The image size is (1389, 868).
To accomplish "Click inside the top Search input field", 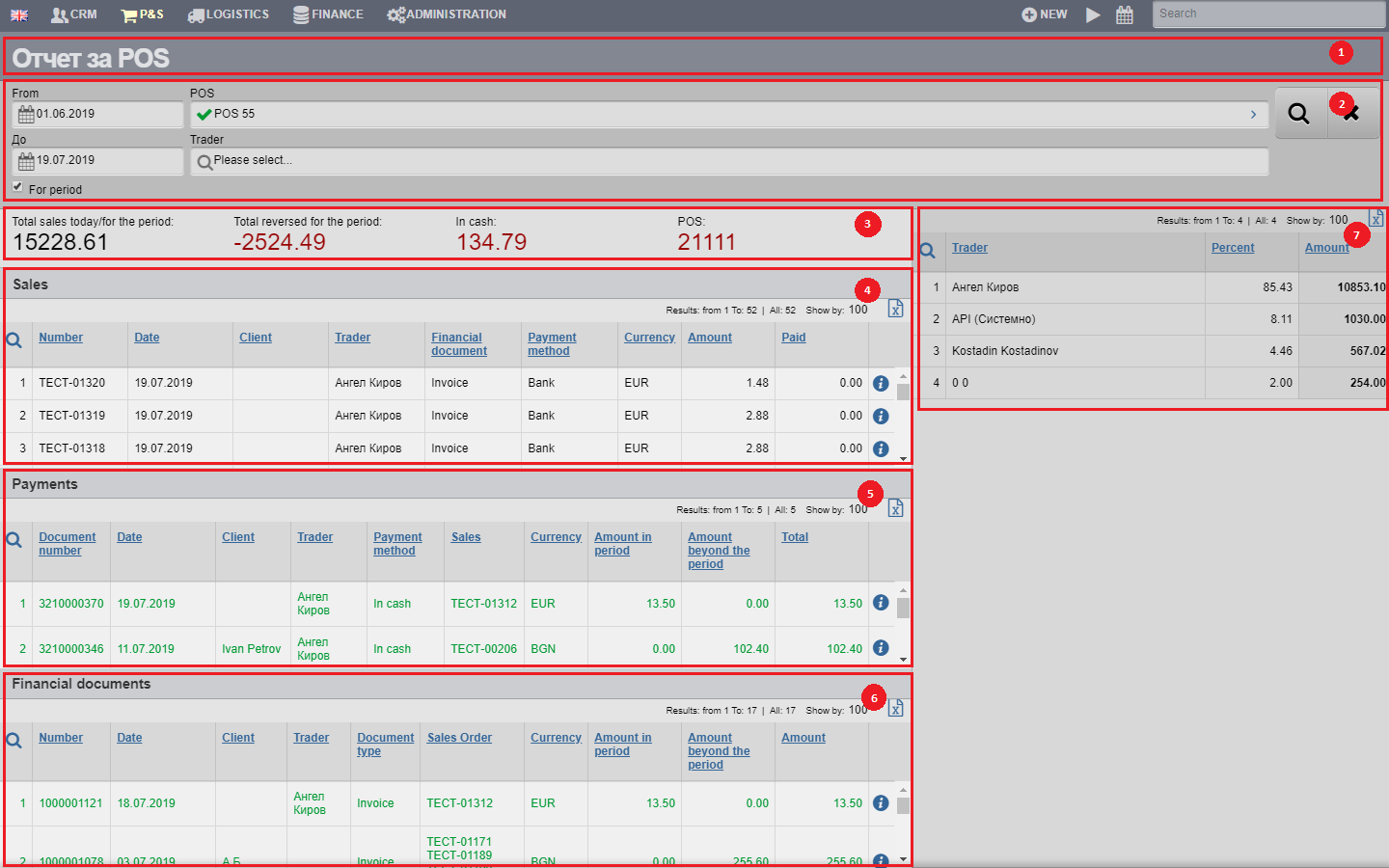I will [1266, 14].
